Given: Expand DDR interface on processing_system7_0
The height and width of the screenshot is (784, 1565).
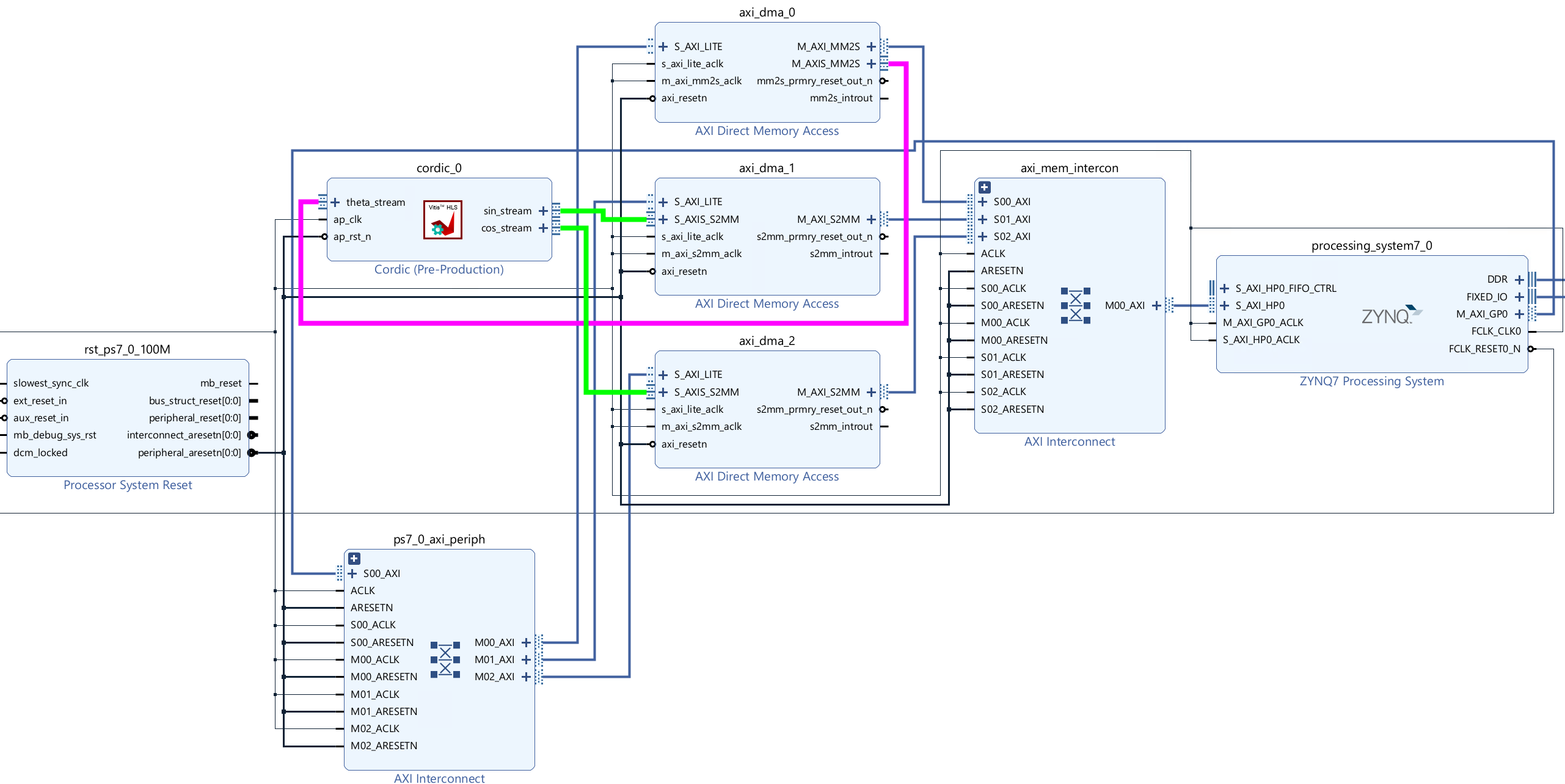Looking at the screenshot, I should tap(1520, 279).
